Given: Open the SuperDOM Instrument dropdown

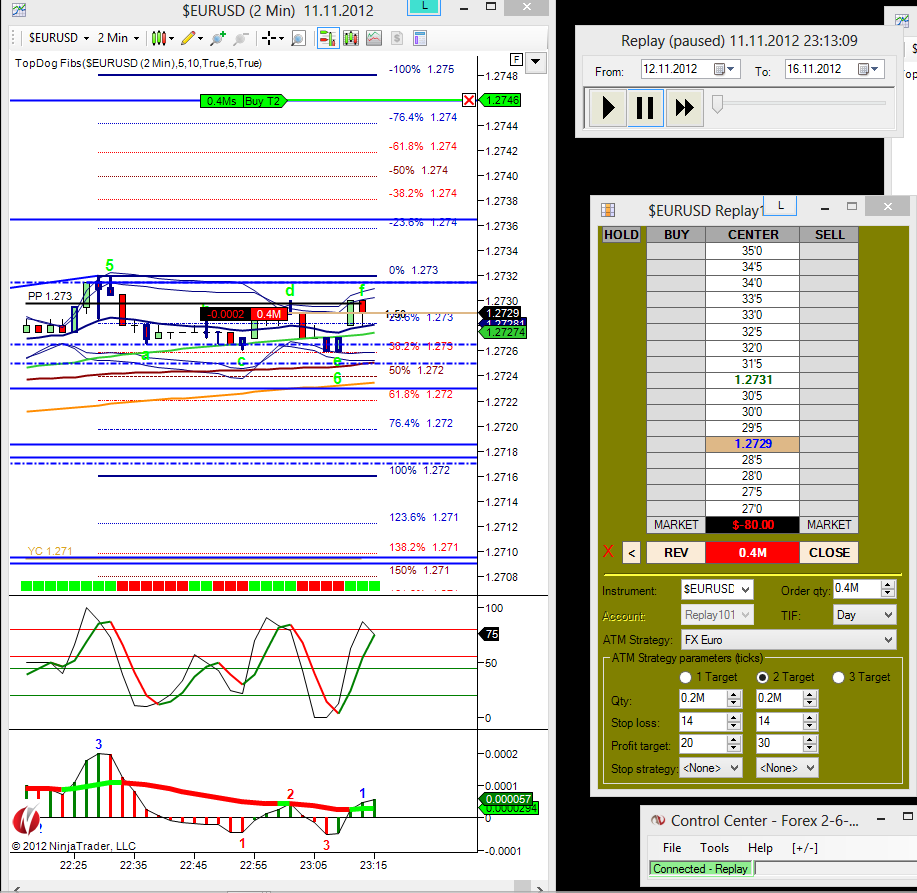Looking at the screenshot, I should [x=718, y=589].
